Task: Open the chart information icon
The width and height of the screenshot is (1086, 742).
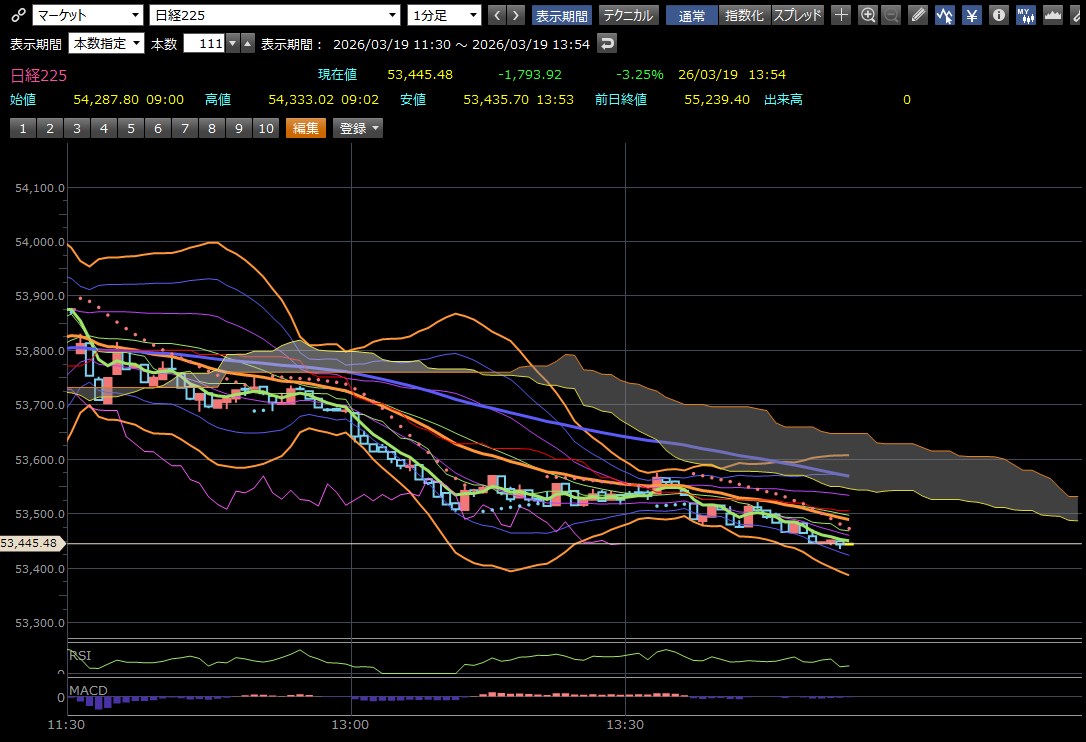Action: click(998, 15)
